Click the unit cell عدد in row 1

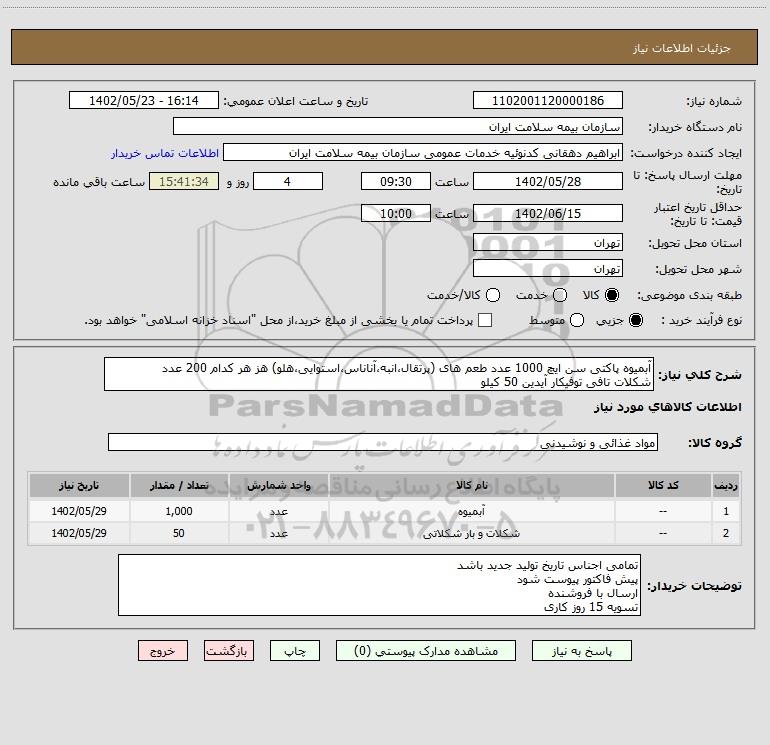coord(278,511)
